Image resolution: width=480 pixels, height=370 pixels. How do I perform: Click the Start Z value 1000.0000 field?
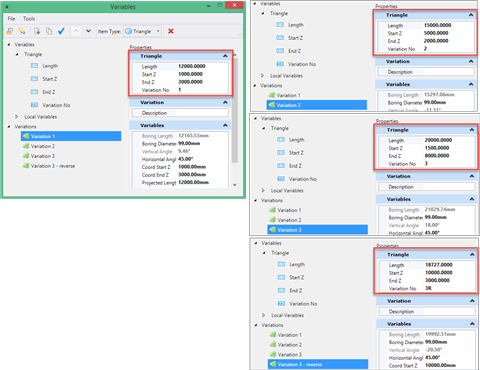click(202, 74)
